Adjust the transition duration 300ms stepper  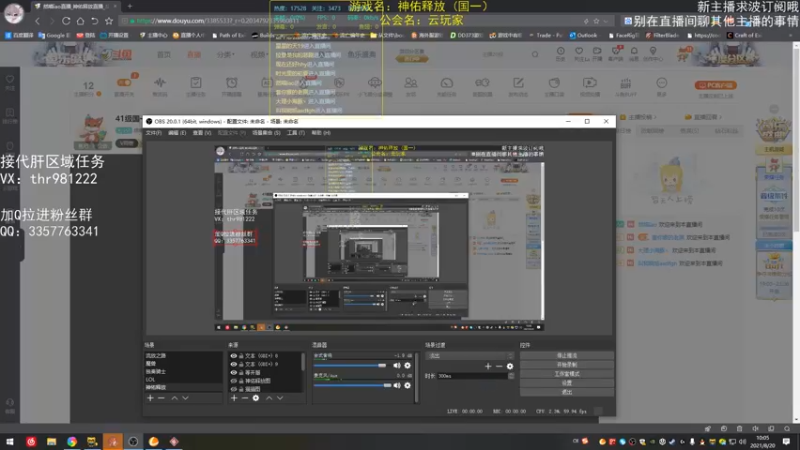(511, 376)
